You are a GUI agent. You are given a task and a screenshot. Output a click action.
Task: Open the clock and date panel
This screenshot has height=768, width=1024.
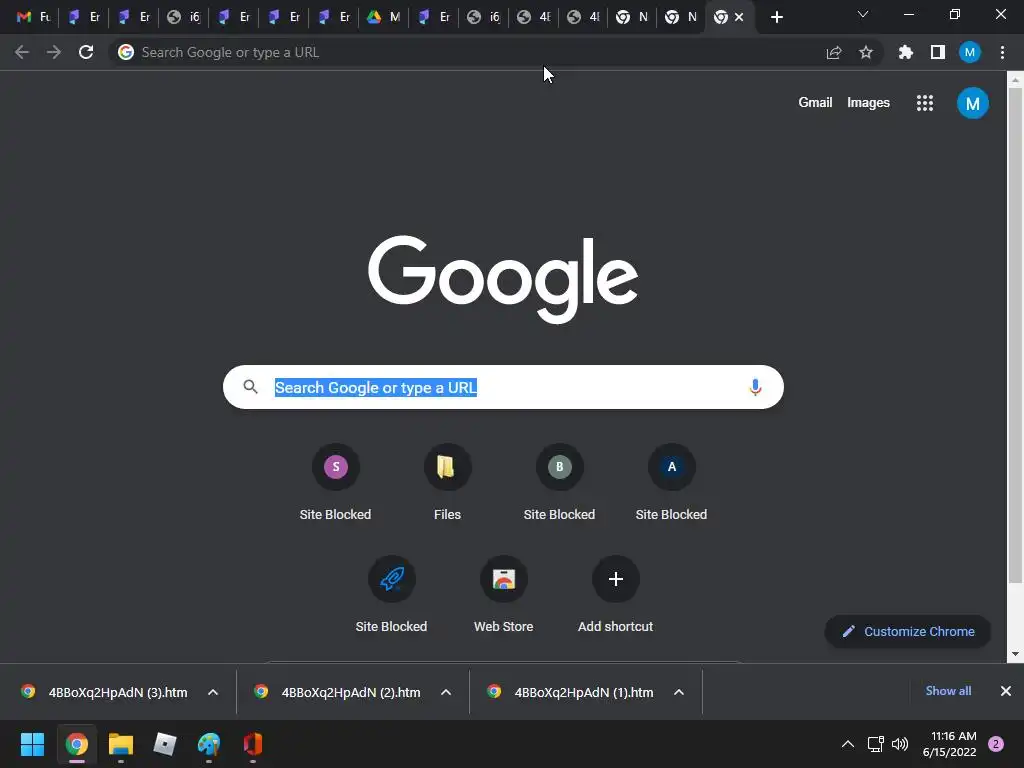point(949,744)
